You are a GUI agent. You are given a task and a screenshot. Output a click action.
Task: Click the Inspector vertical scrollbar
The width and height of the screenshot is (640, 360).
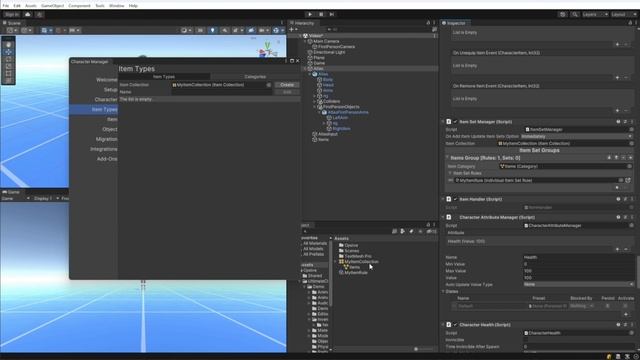click(x=638, y=271)
